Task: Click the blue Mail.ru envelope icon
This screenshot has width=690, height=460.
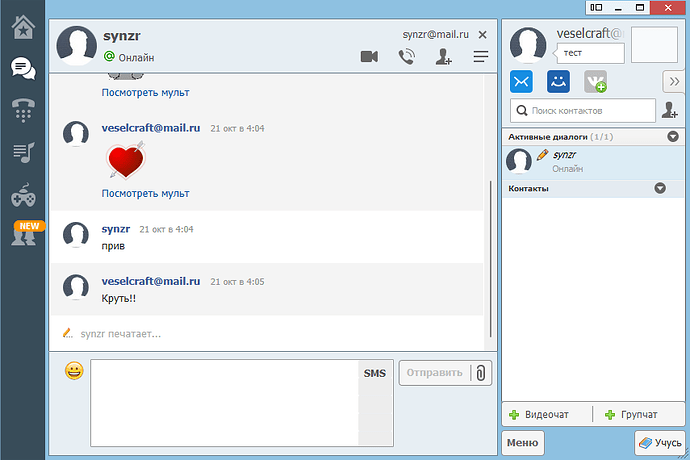Action: (522, 82)
